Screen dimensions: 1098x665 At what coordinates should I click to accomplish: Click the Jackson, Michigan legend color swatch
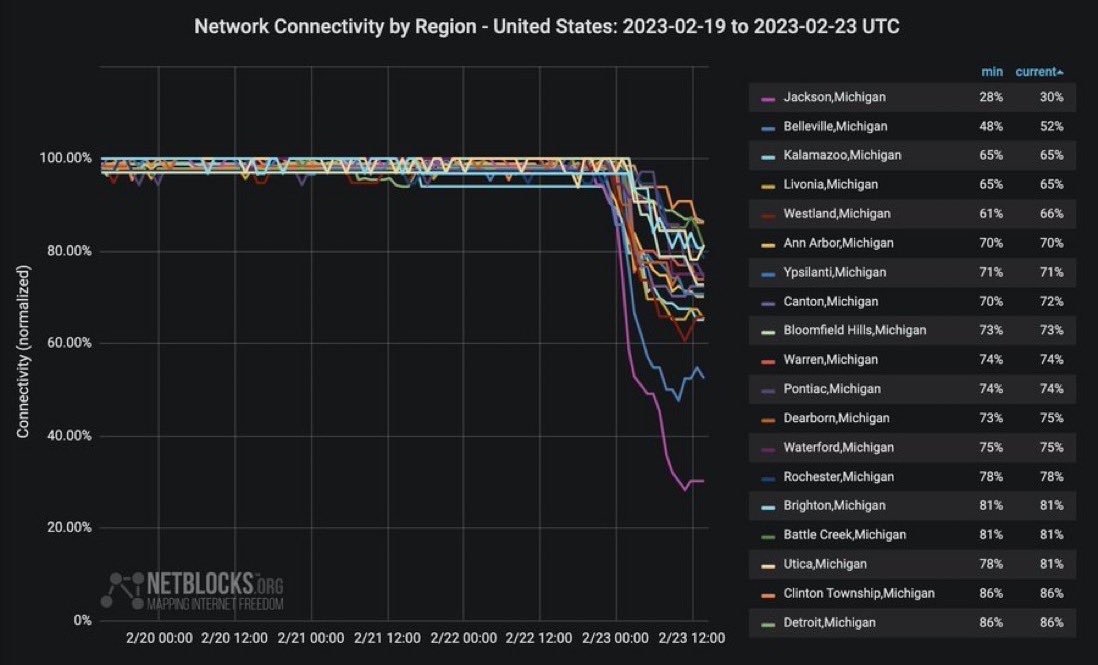click(x=768, y=99)
